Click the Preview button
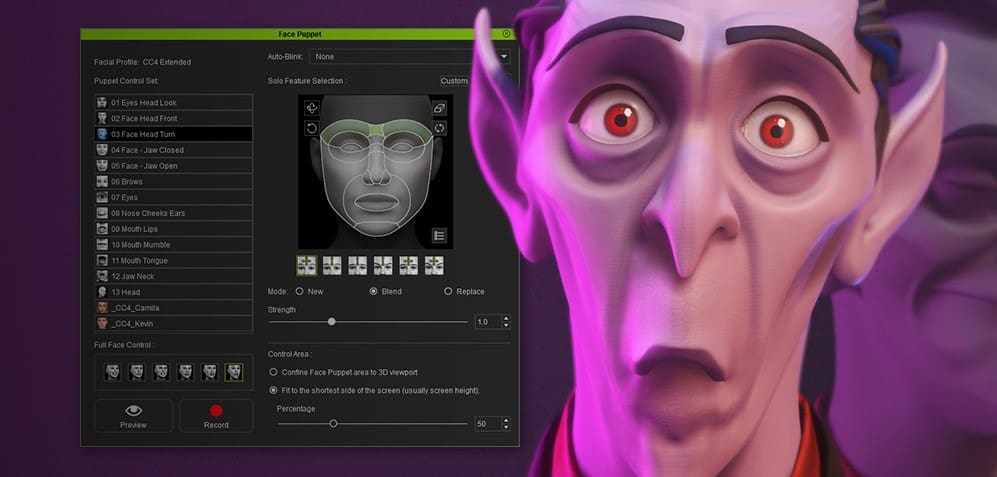Viewport: 997px width, 477px height. click(x=133, y=416)
